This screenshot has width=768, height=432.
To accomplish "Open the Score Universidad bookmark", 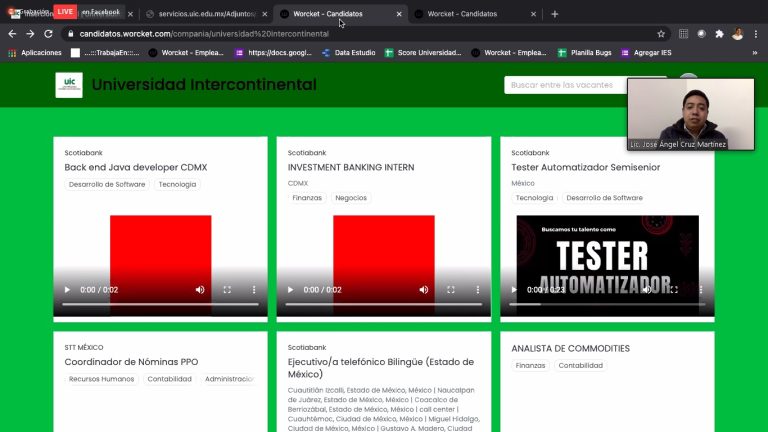I will point(423,53).
